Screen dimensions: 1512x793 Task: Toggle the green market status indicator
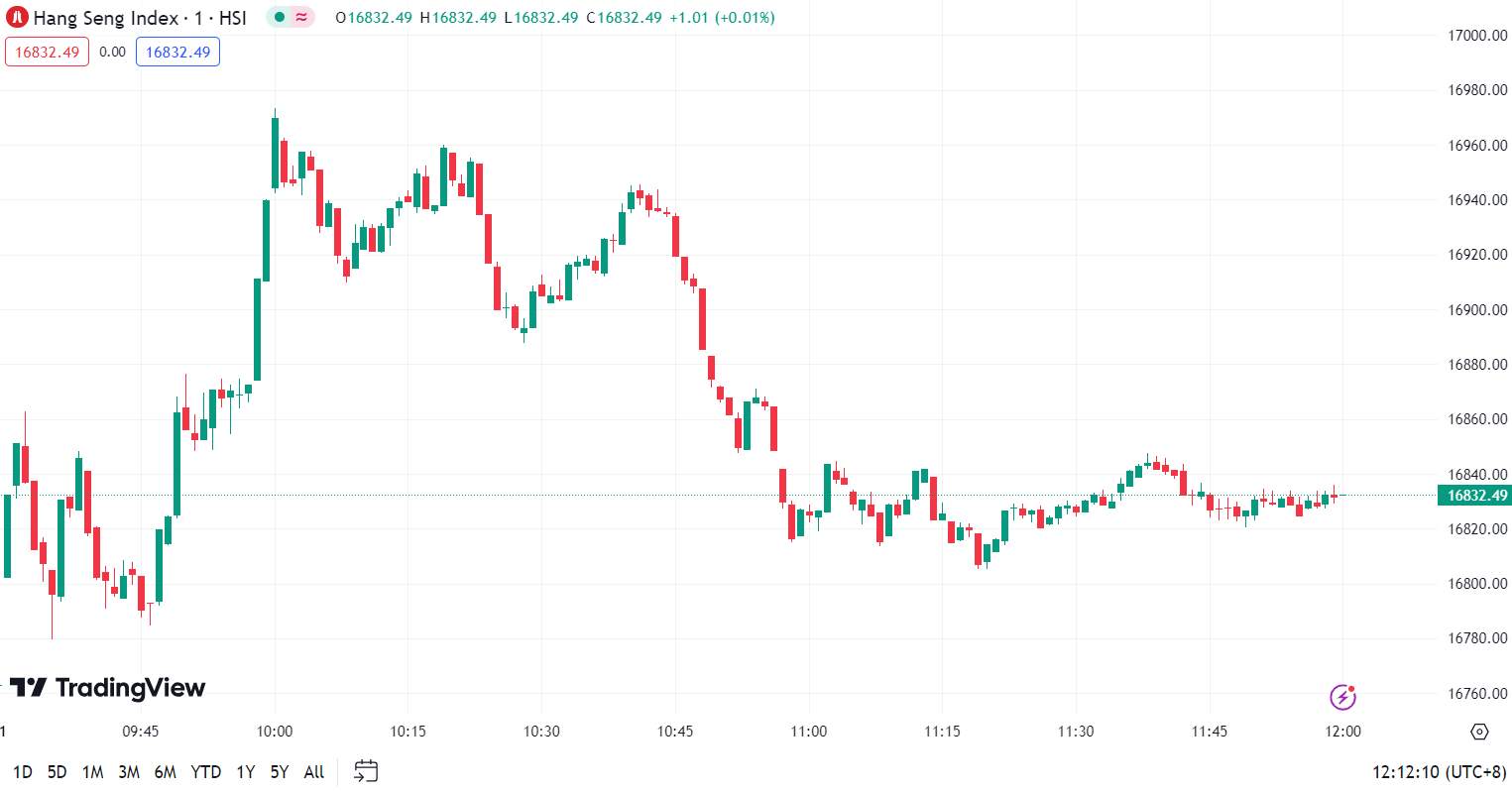tap(280, 18)
